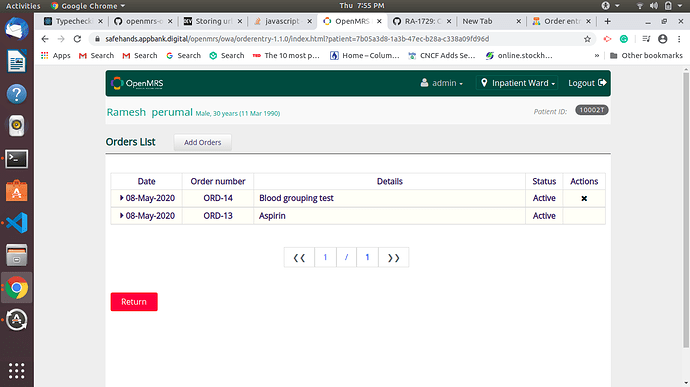
Task: Go to next page of orders
Action: point(393,258)
